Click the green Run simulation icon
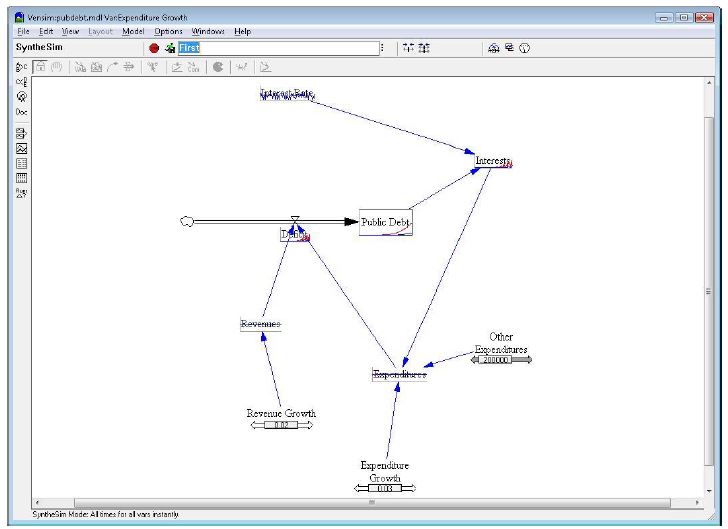The width and height of the screenshot is (728, 529). pyautogui.click(x=169, y=48)
